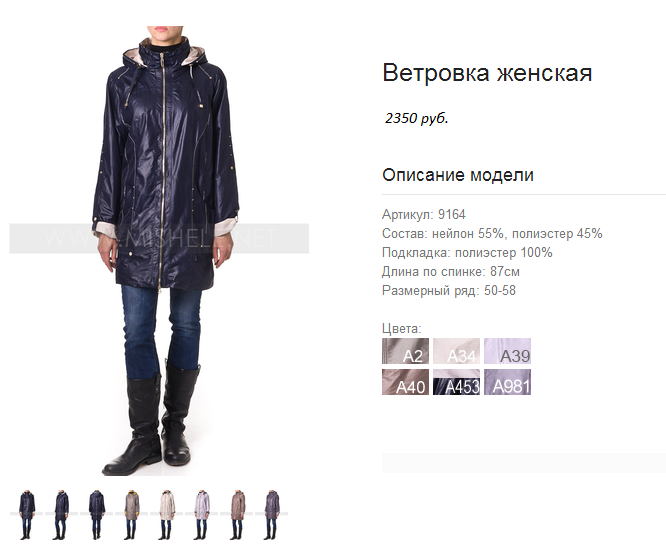Click the 2350 руб. price text
Viewport: 666px width, 557px height.
(x=417, y=118)
